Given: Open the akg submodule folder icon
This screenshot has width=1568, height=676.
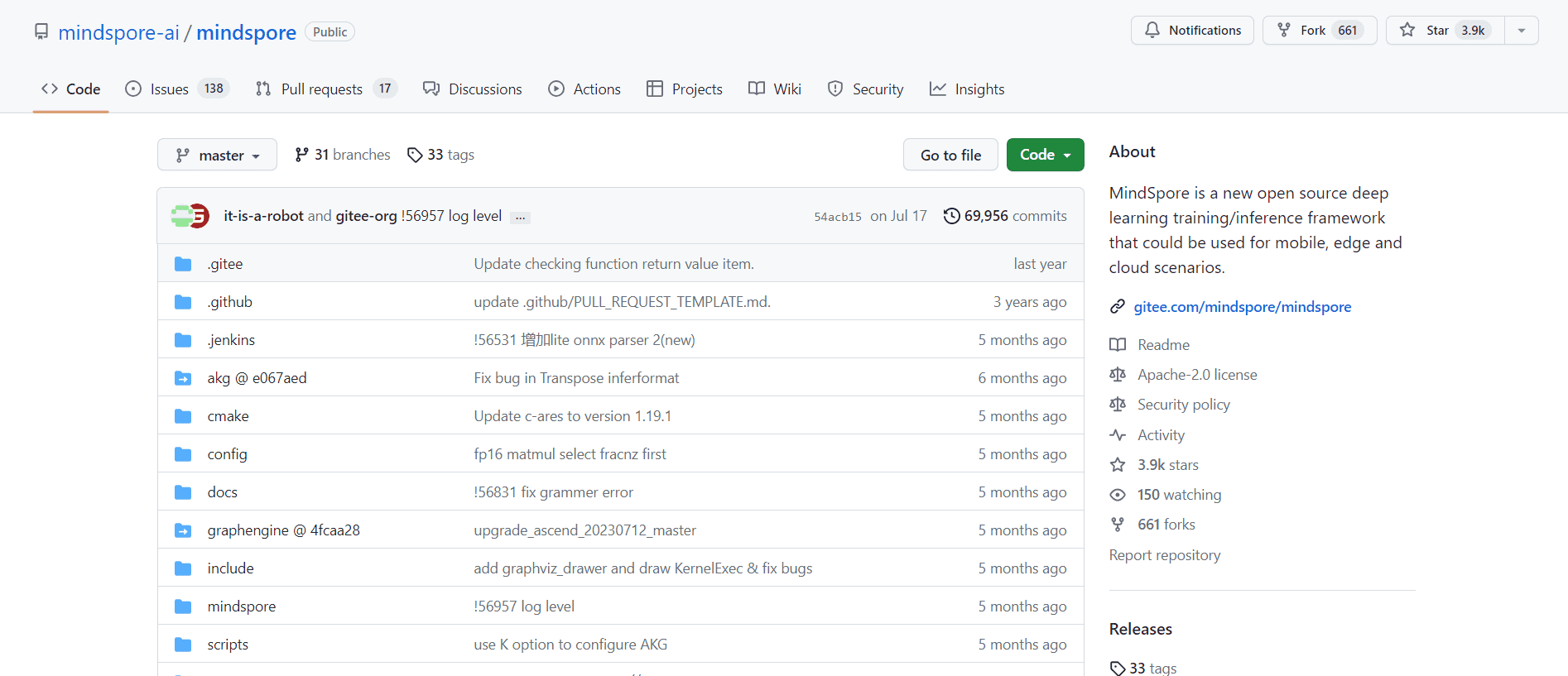Looking at the screenshot, I should click(183, 378).
